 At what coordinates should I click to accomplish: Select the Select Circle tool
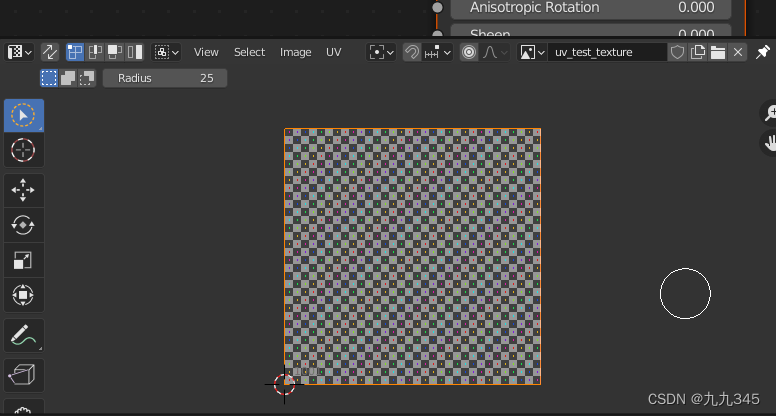coord(22,115)
